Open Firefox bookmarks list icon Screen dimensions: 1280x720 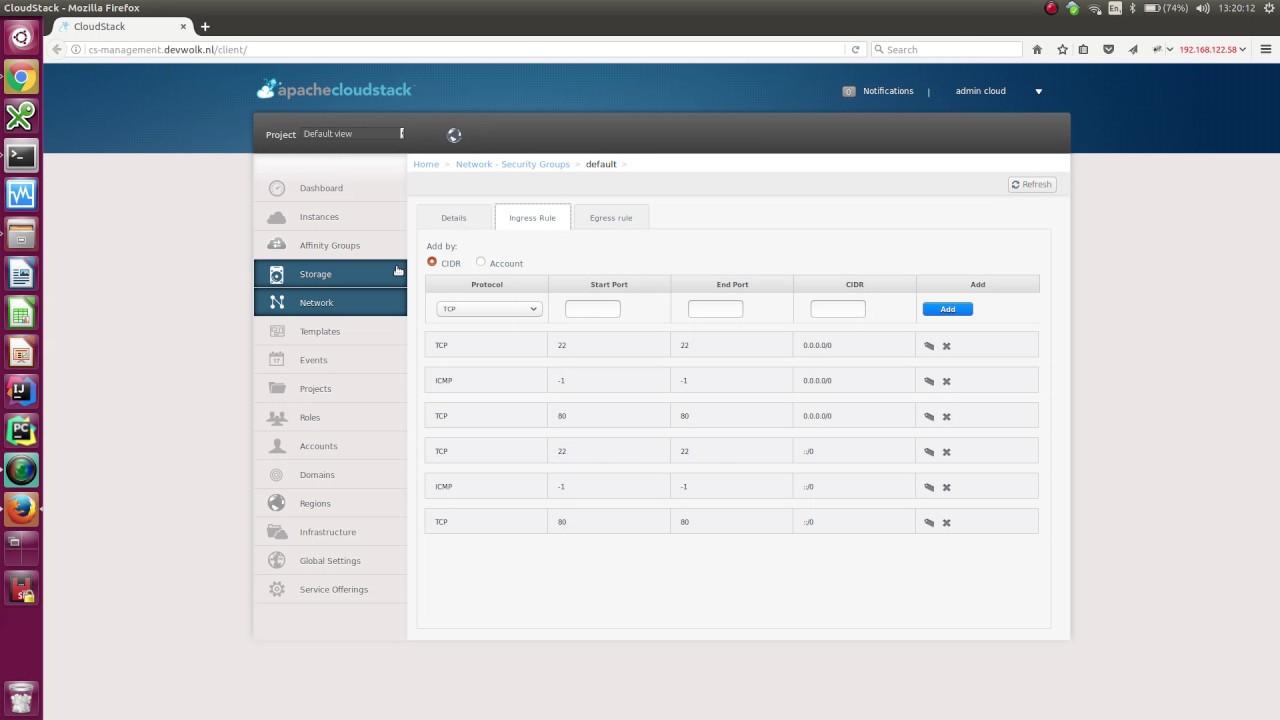[1083, 49]
